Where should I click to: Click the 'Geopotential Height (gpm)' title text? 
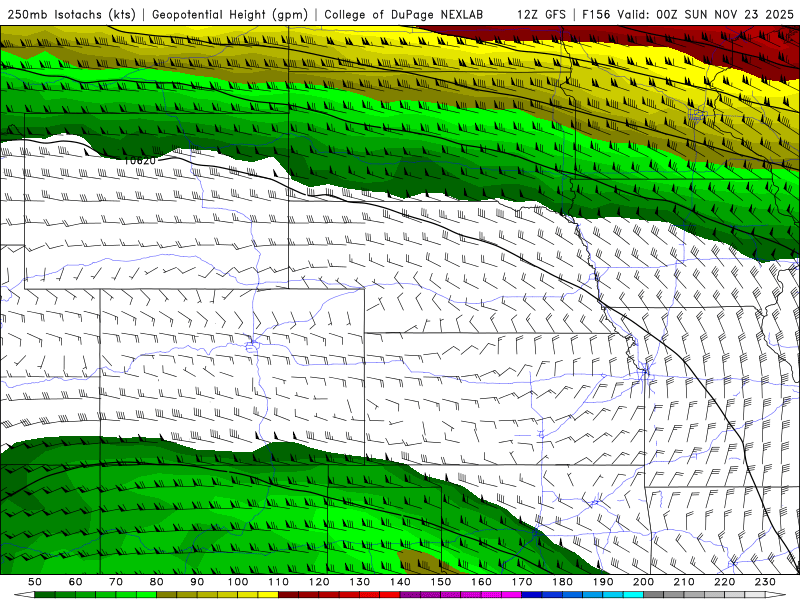[230, 14]
